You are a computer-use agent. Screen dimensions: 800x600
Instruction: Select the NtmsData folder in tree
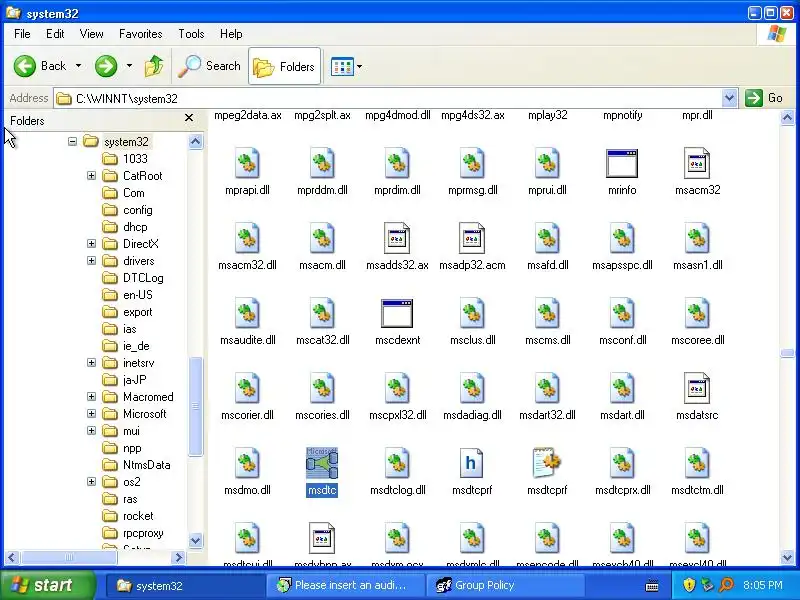146,465
